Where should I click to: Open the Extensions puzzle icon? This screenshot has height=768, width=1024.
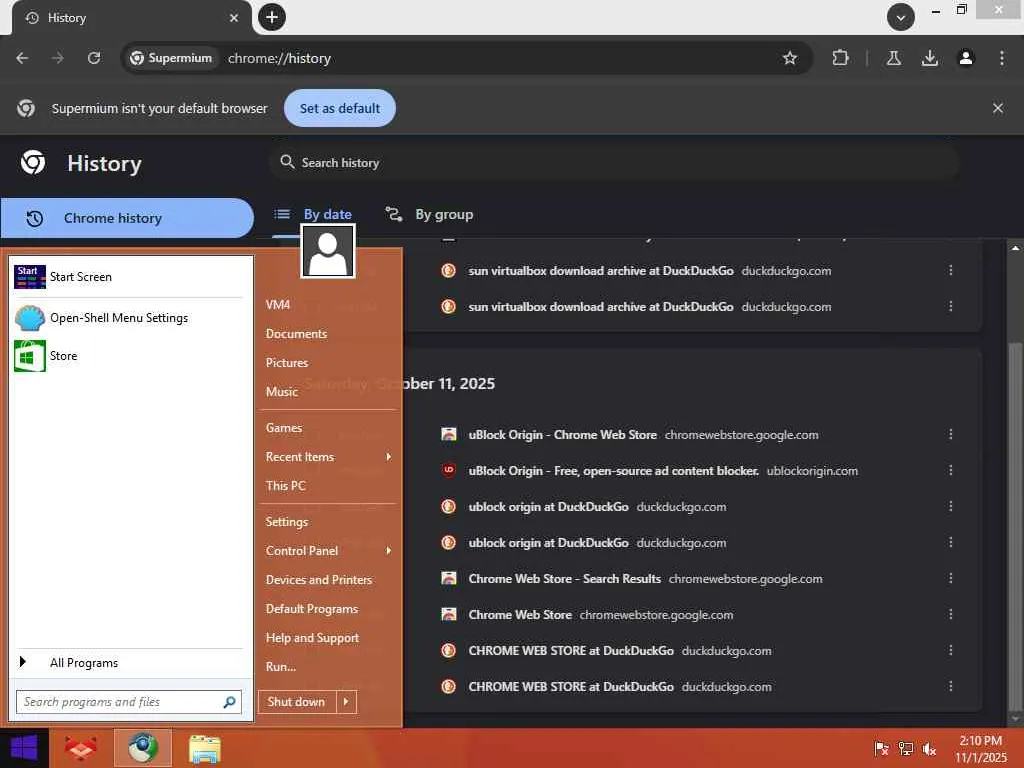click(840, 58)
